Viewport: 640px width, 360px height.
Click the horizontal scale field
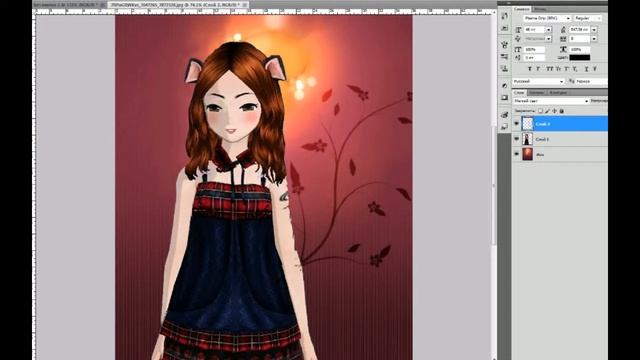tap(580, 49)
